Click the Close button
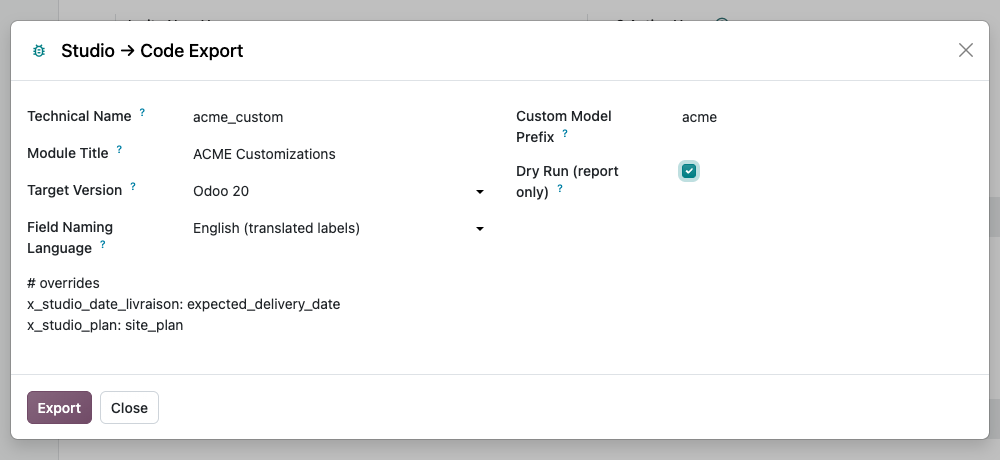This screenshot has width=1000, height=460. point(129,408)
